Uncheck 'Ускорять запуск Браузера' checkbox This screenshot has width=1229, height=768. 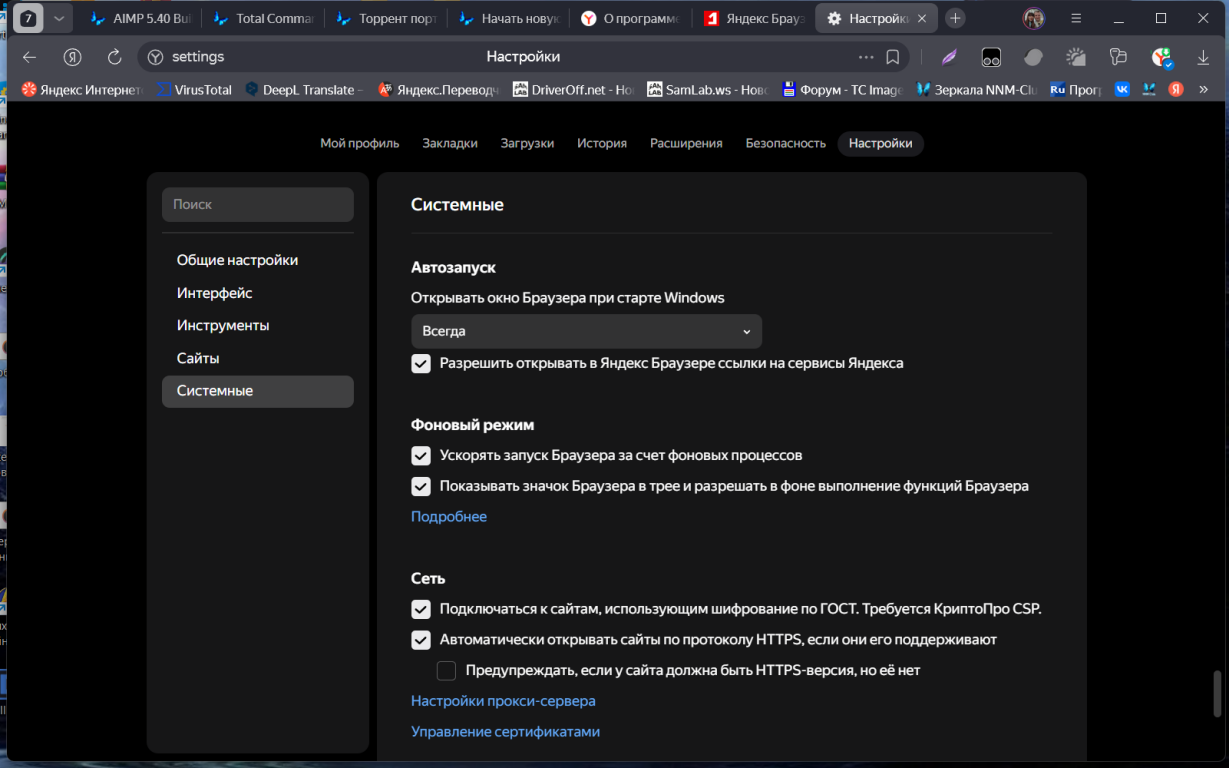pos(421,456)
